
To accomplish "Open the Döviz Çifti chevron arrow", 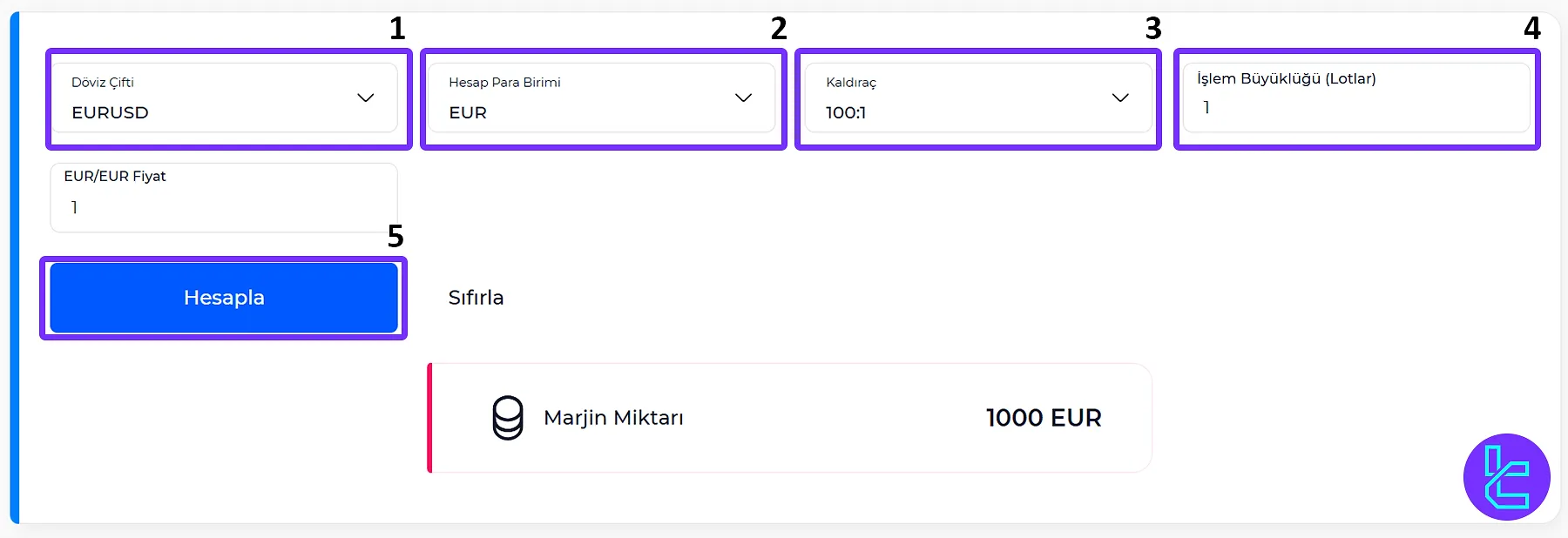I will [368, 98].
